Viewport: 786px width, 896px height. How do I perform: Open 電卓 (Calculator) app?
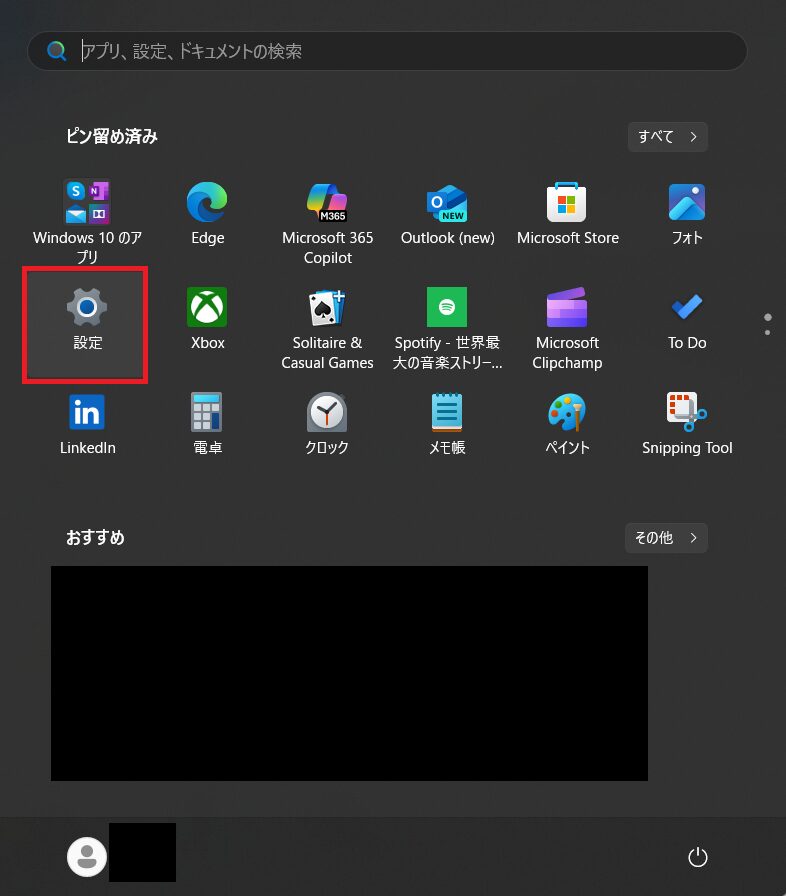pos(207,423)
